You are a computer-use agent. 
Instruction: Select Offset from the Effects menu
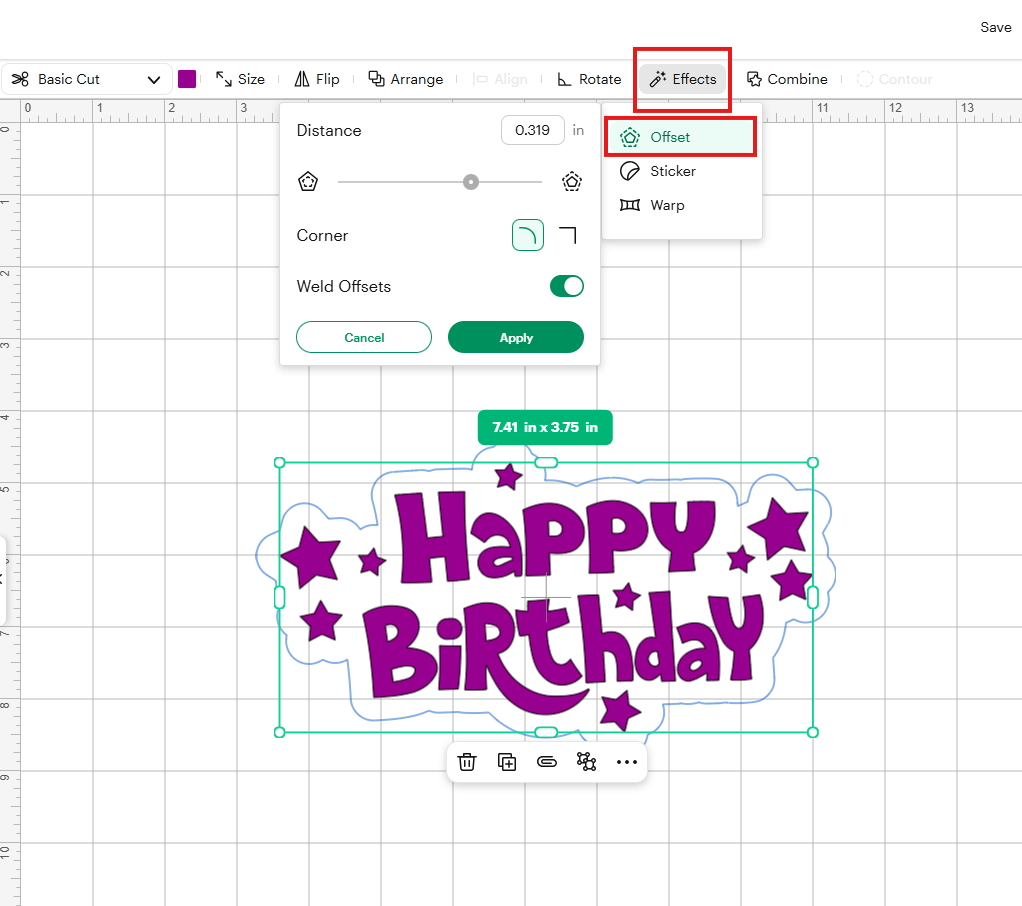click(x=680, y=137)
